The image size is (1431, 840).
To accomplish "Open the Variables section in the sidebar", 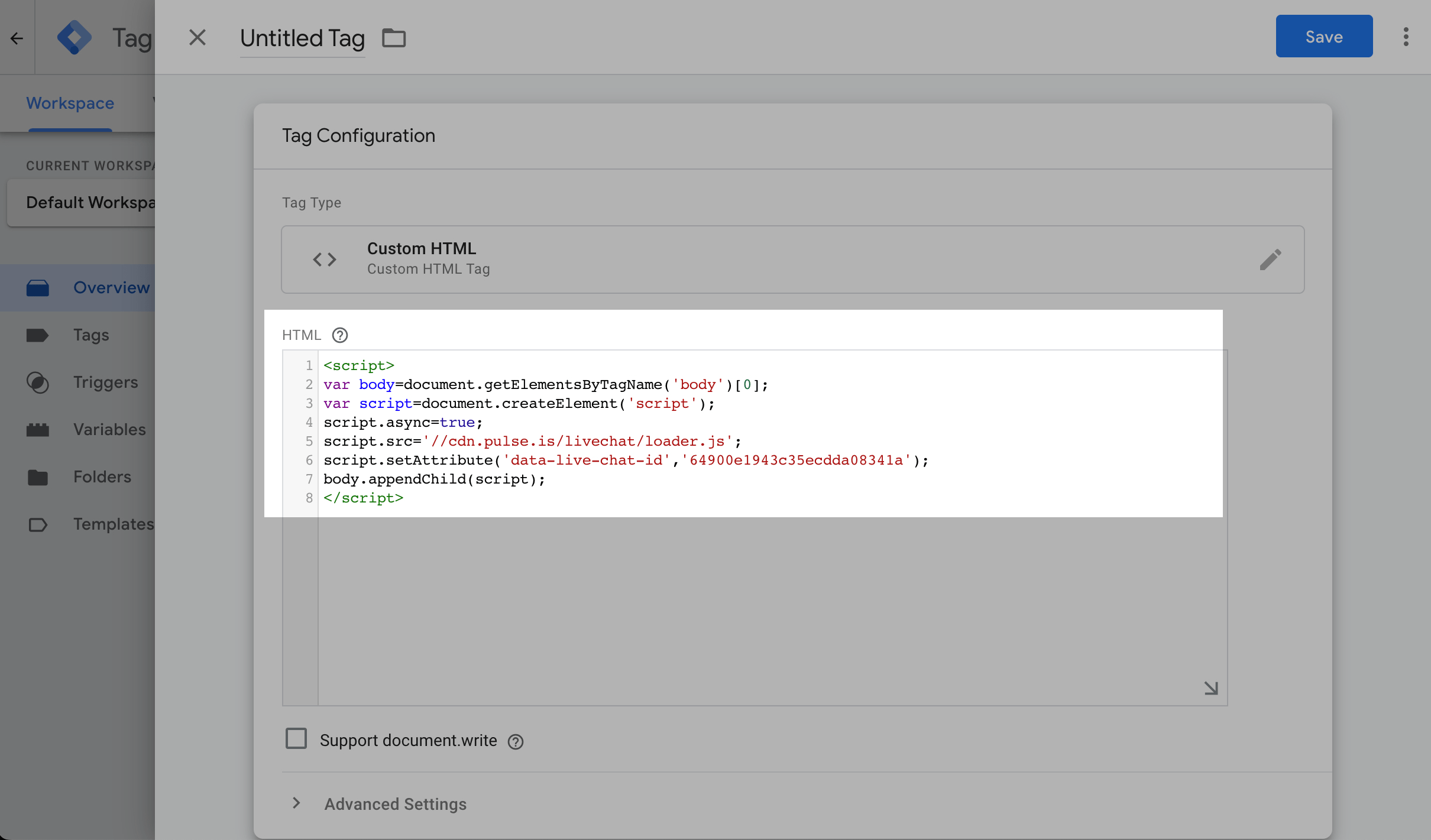I will coord(109,430).
